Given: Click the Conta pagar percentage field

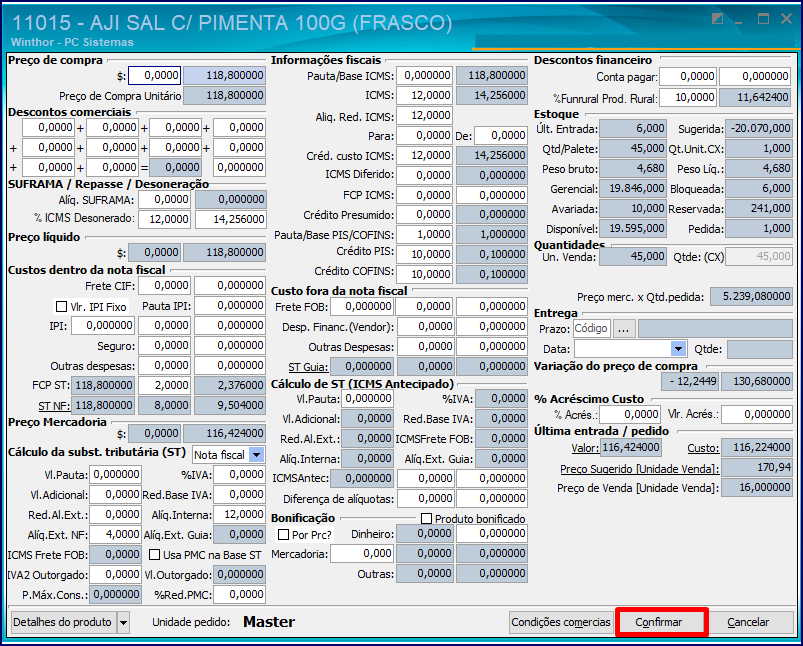Looking at the screenshot, I should [x=688, y=76].
